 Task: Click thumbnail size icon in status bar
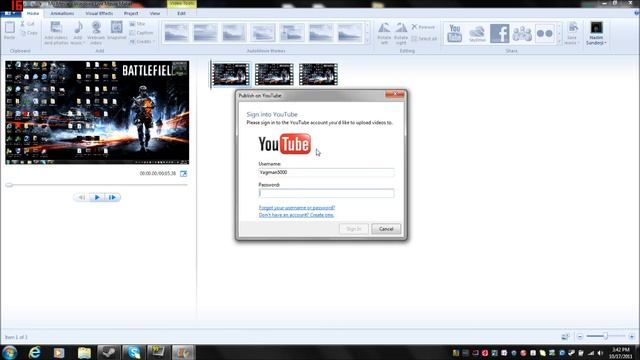pyautogui.click(x=565, y=337)
